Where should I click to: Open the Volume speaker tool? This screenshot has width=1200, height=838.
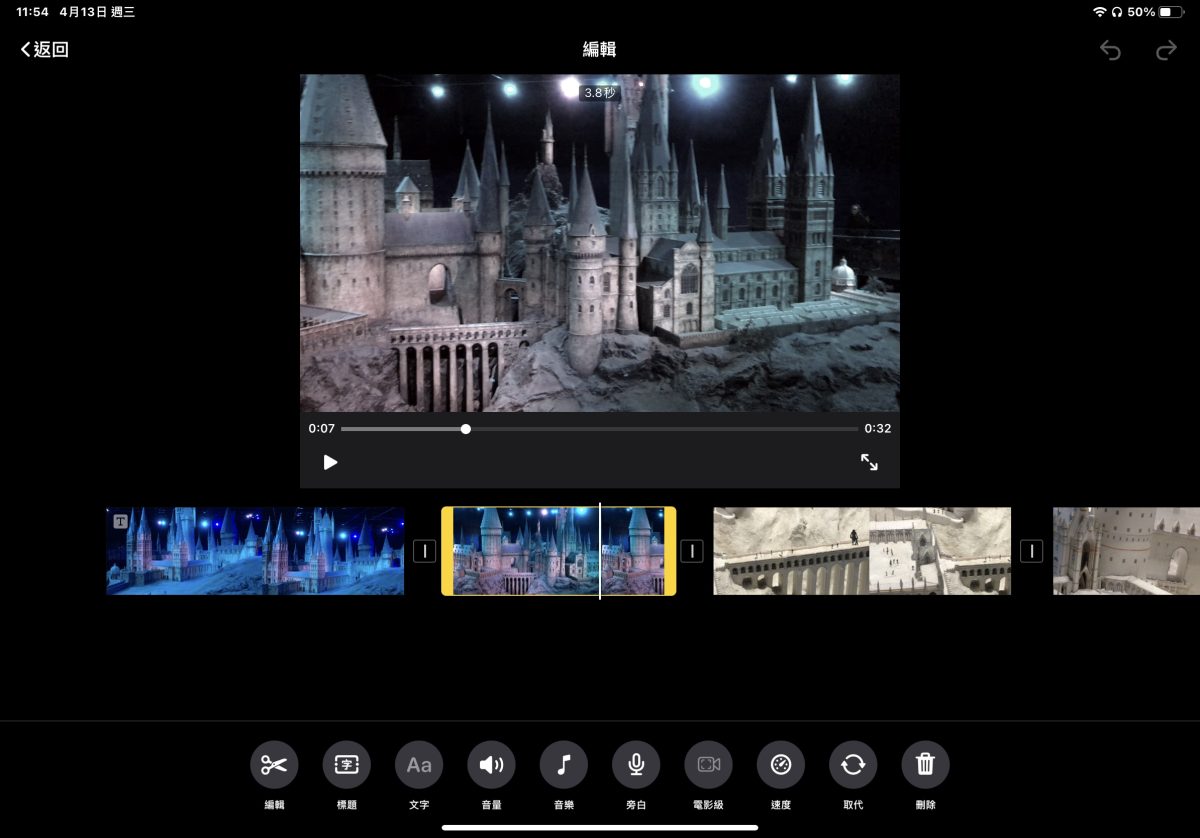[491, 765]
